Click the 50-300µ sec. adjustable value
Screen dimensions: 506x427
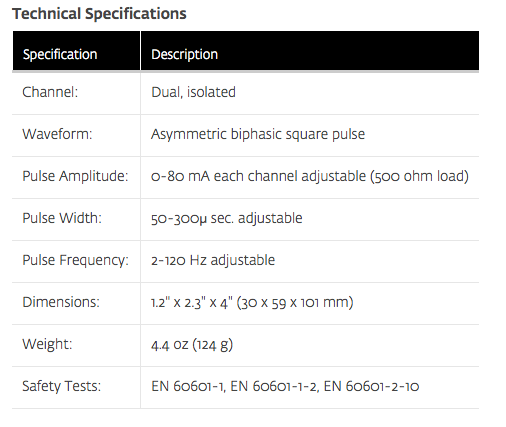coord(227,218)
